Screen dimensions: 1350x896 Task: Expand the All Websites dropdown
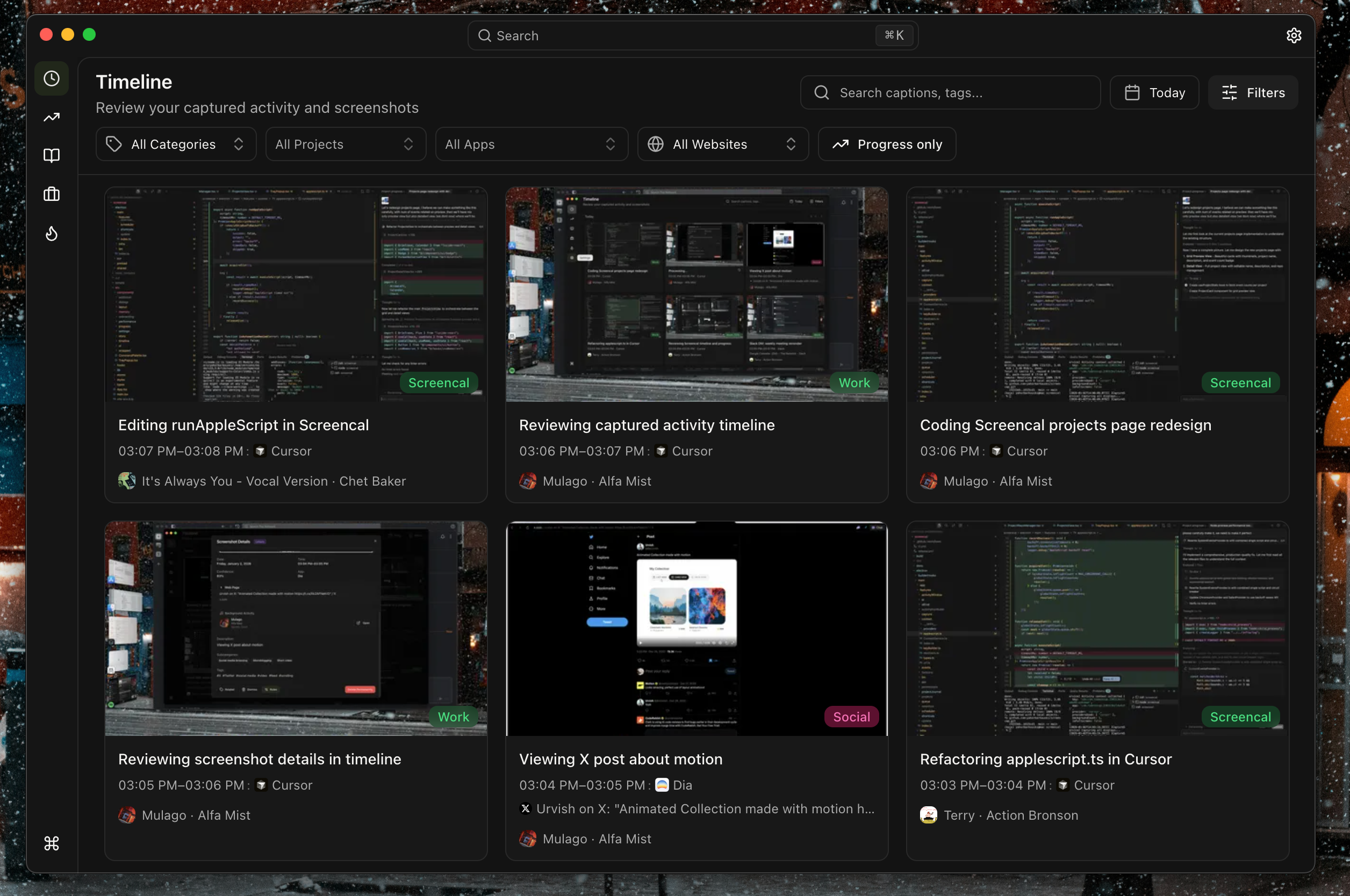722,144
